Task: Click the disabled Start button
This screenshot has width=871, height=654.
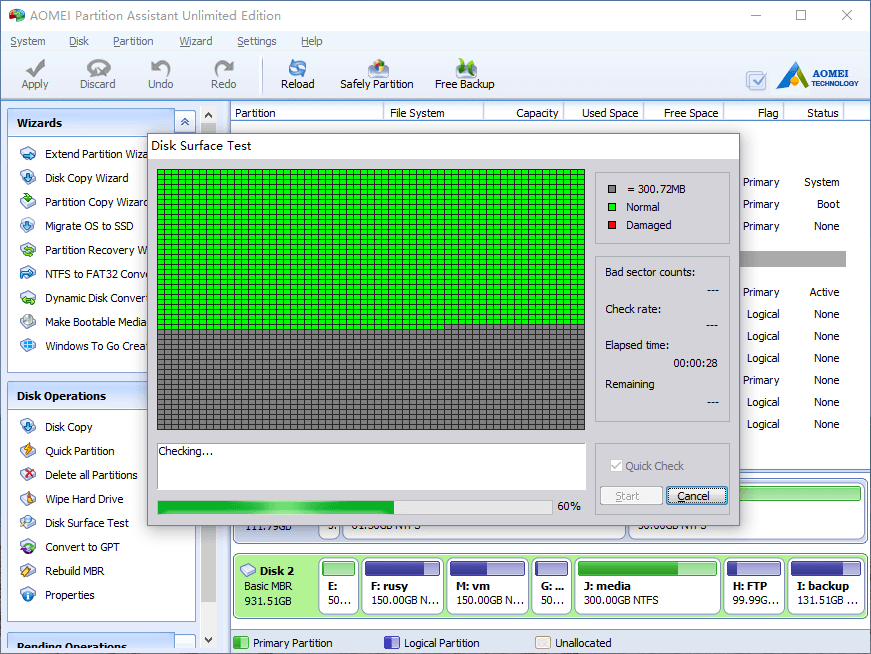Action: pyautogui.click(x=631, y=496)
